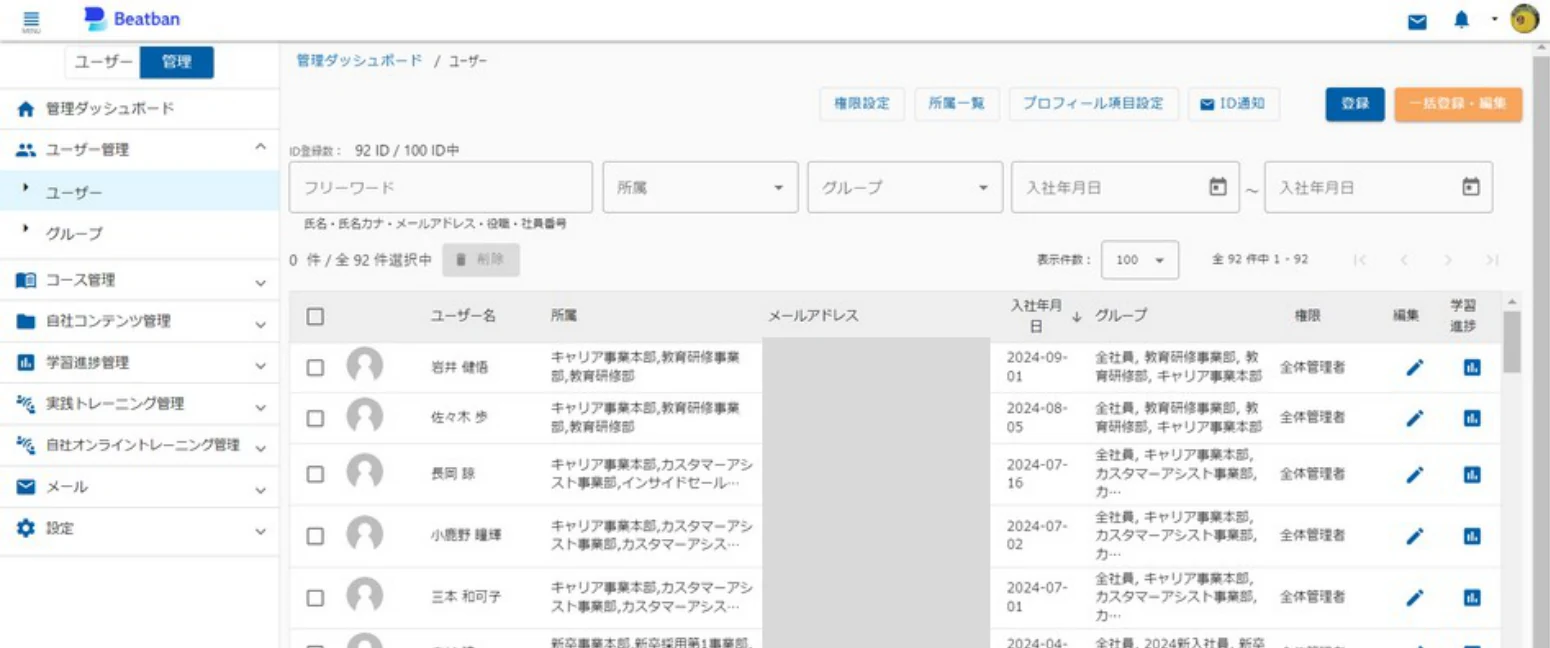This screenshot has height=648, width=1550.
Task: Select ユーザー under ユーザー管理
Action: tap(140, 191)
